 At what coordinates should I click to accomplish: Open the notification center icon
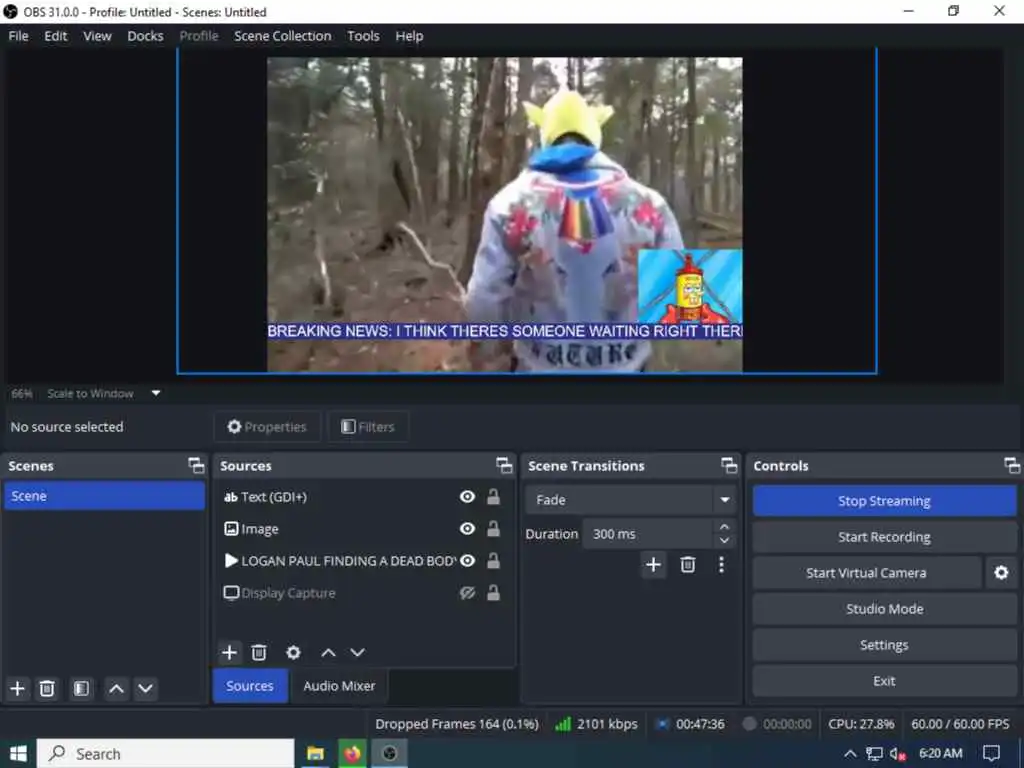pyautogui.click(x=991, y=754)
